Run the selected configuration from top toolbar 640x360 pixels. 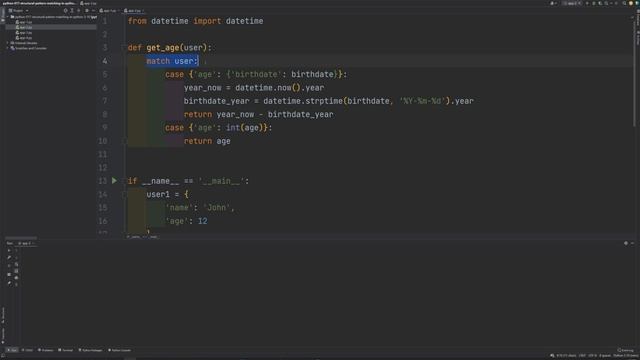click(x=587, y=3)
